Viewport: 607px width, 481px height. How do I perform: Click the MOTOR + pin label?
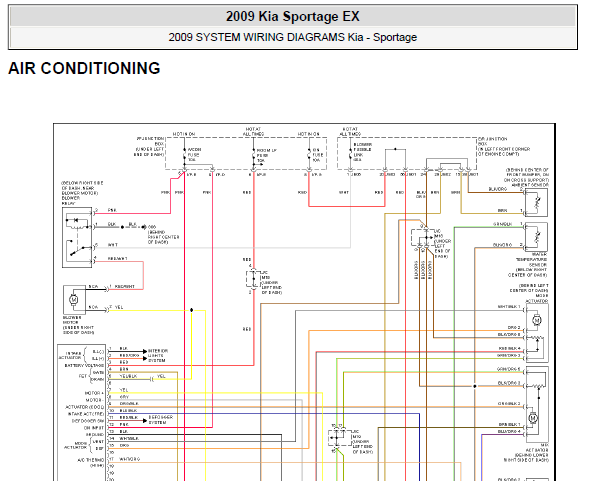(x=94, y=393)
